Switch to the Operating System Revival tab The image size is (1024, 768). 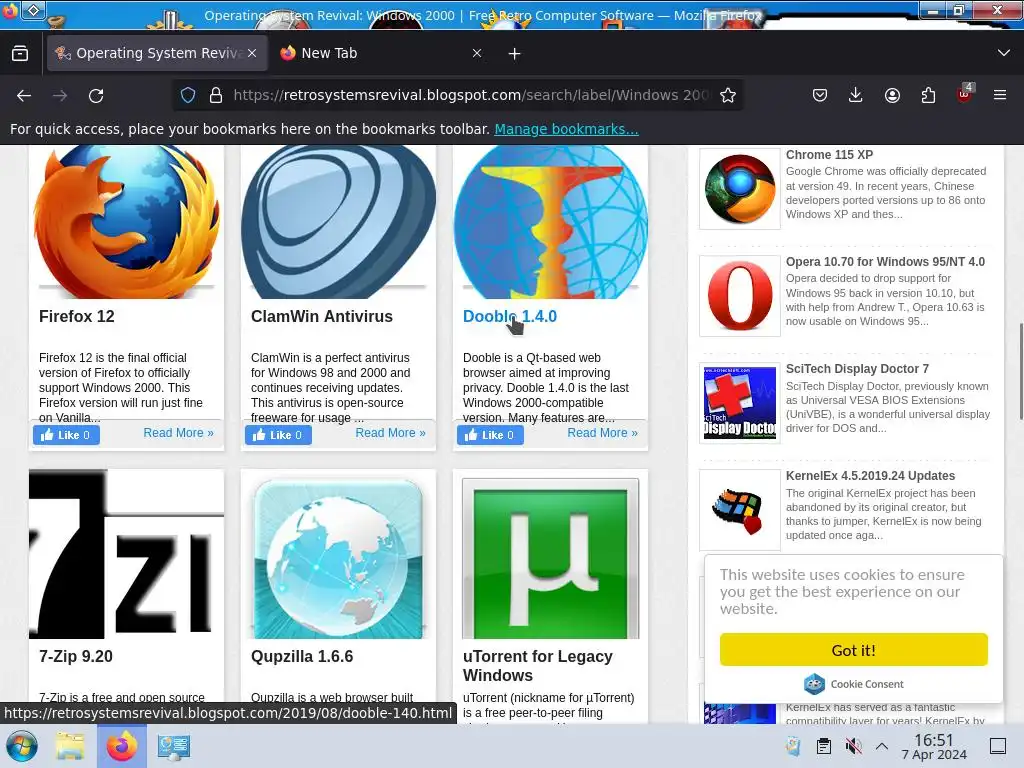click(157, 53)
